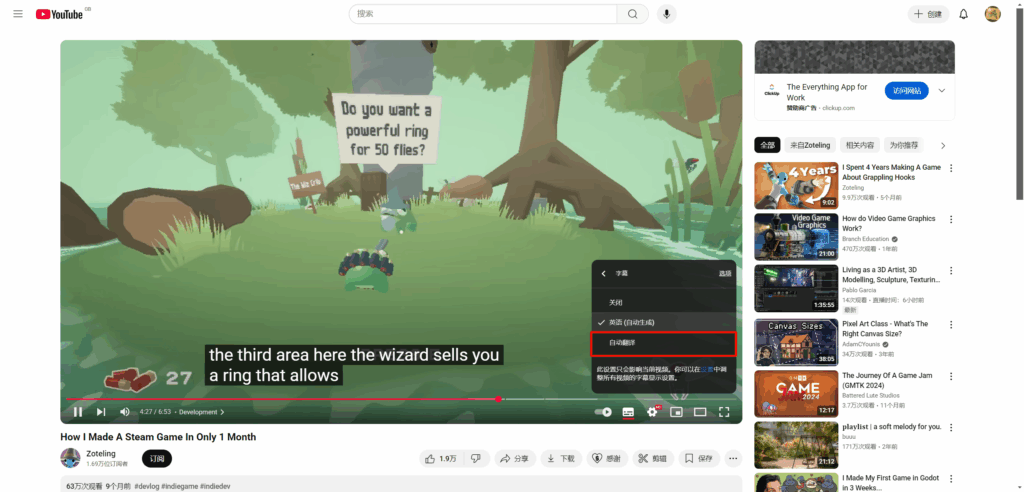Click the 设置 link in subtitles note

[x=706, y=369]
